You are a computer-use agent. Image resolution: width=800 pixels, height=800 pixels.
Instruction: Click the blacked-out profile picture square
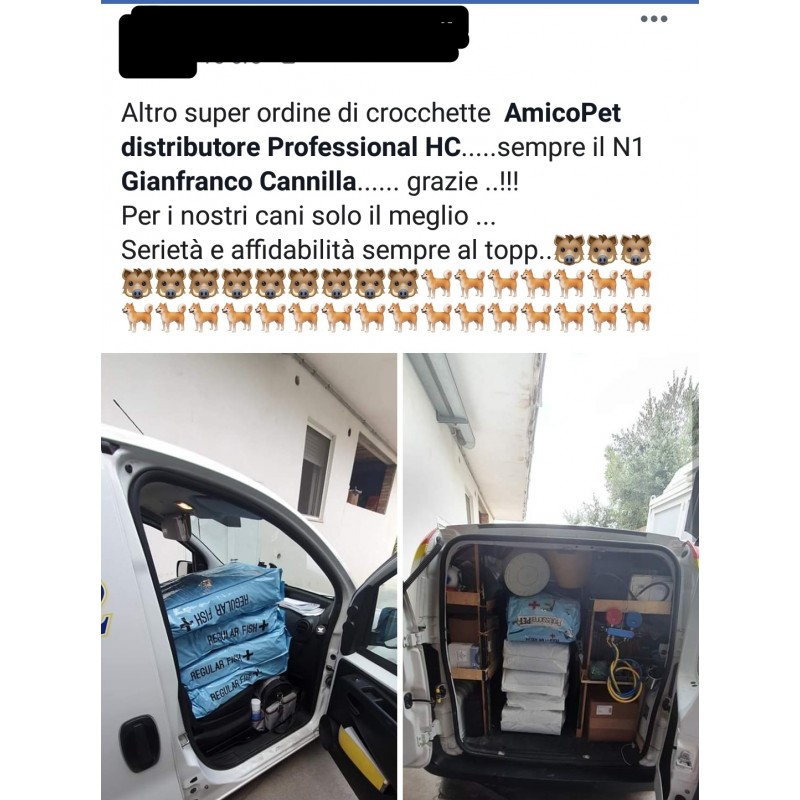(x=157, y=47)
